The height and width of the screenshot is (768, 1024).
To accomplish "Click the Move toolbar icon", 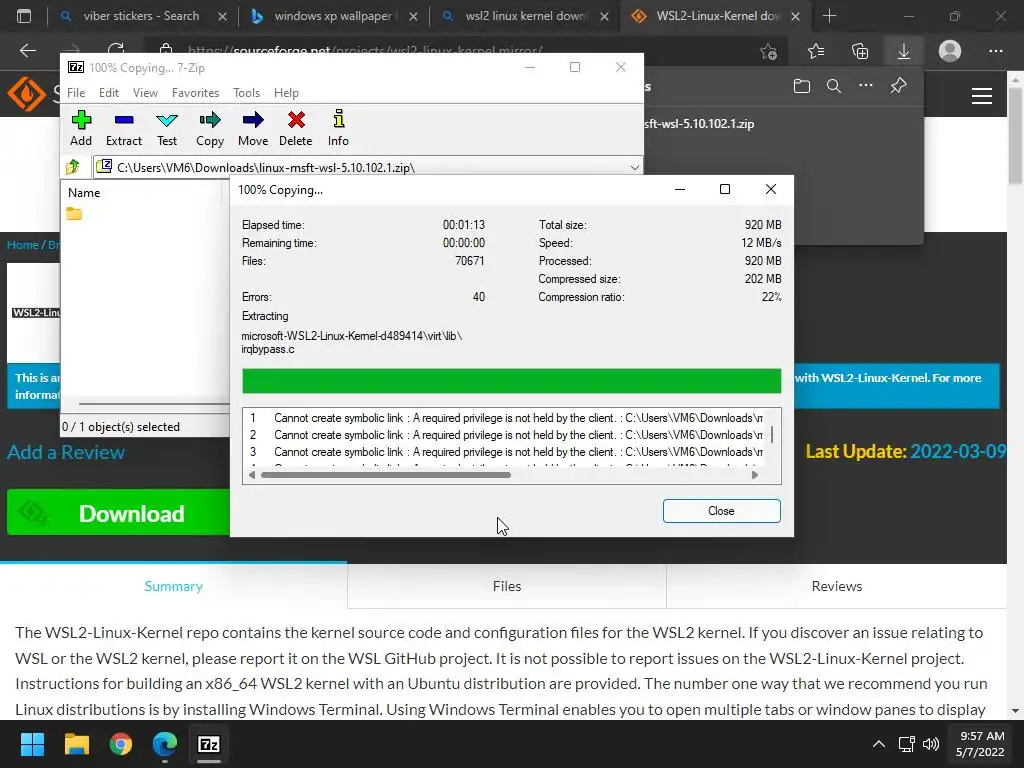I will point(253,129).
